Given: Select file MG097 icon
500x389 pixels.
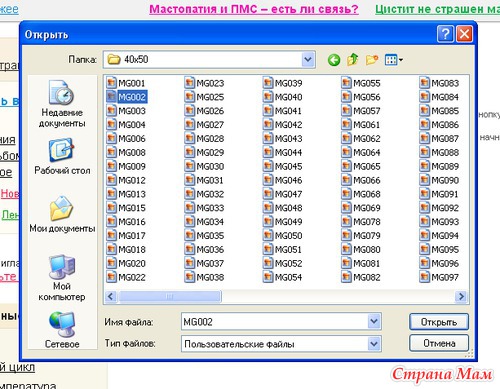Looking at the screenshot, I should pyautogui.click(x=425, y=277).
